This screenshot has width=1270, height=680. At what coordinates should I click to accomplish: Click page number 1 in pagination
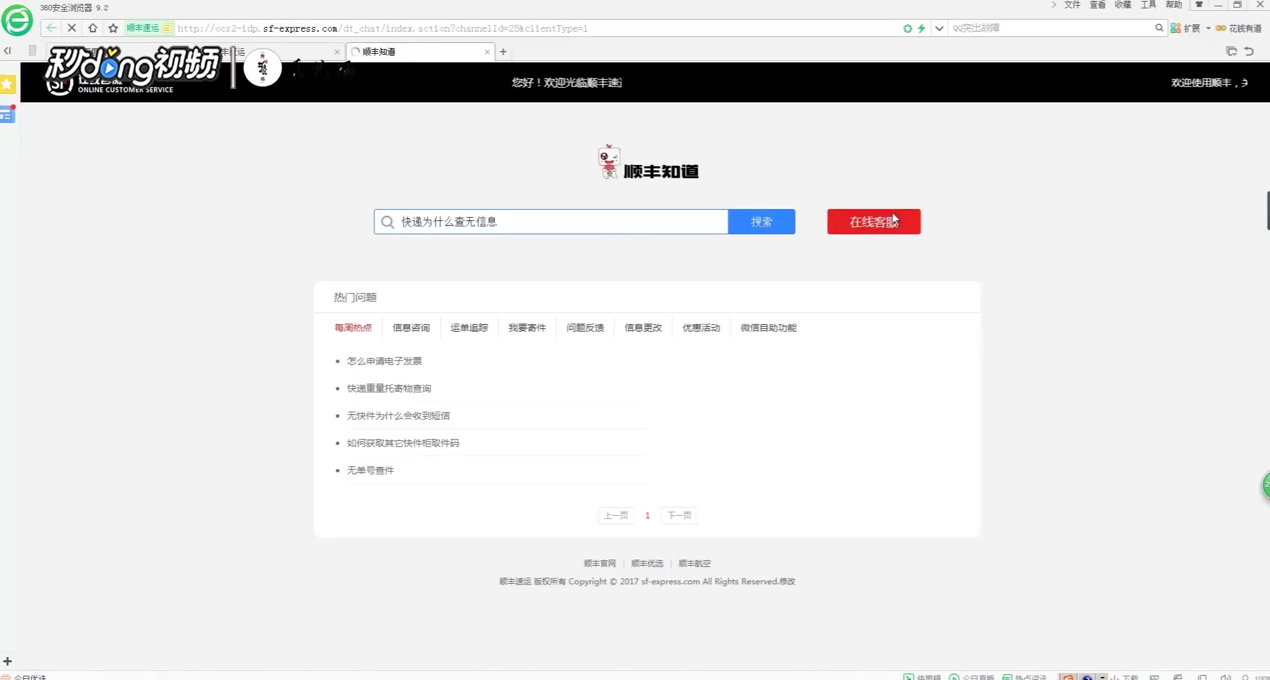[x=647, y=516]
